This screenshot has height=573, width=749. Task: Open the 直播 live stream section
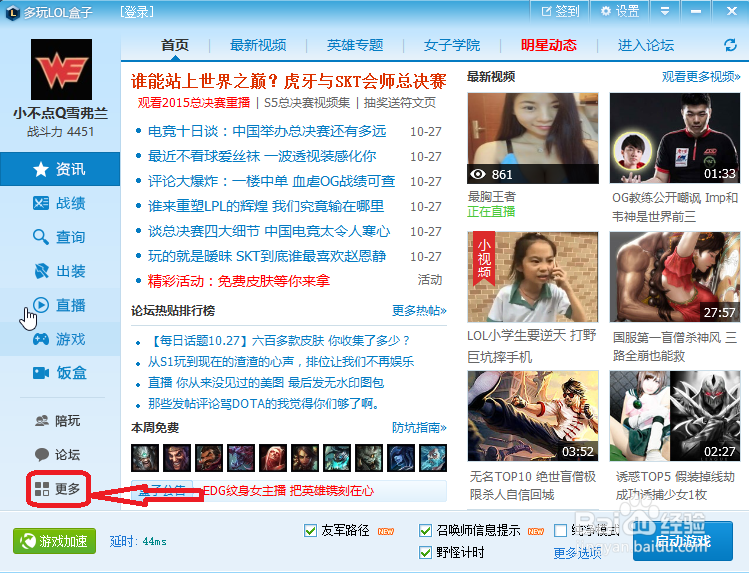pos(60,305)
